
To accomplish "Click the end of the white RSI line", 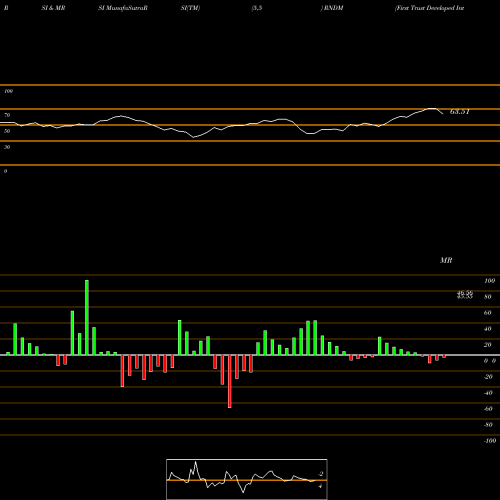I will click(443, 114).
